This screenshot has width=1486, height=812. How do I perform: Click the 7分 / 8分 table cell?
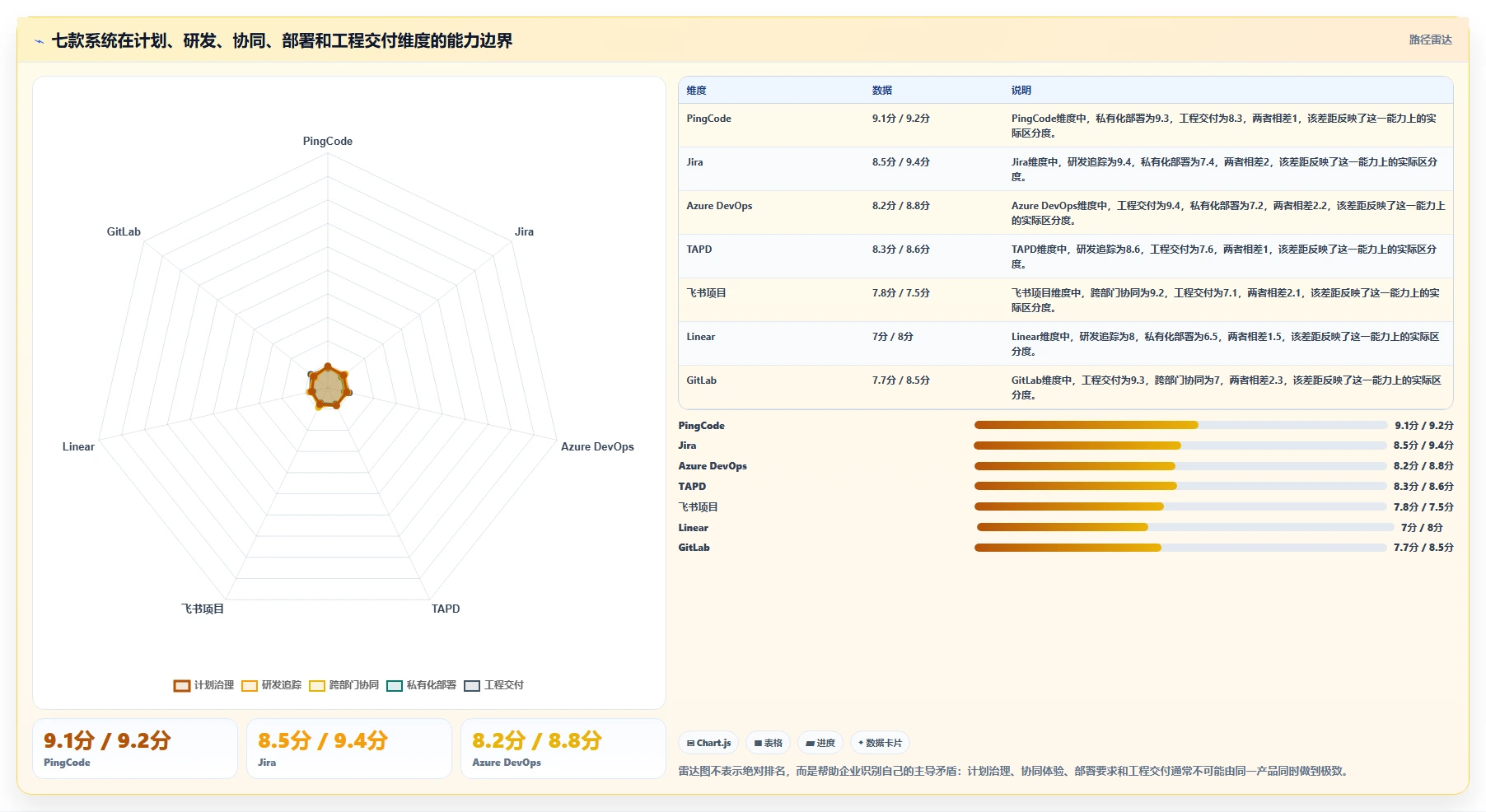click(893, 337)
